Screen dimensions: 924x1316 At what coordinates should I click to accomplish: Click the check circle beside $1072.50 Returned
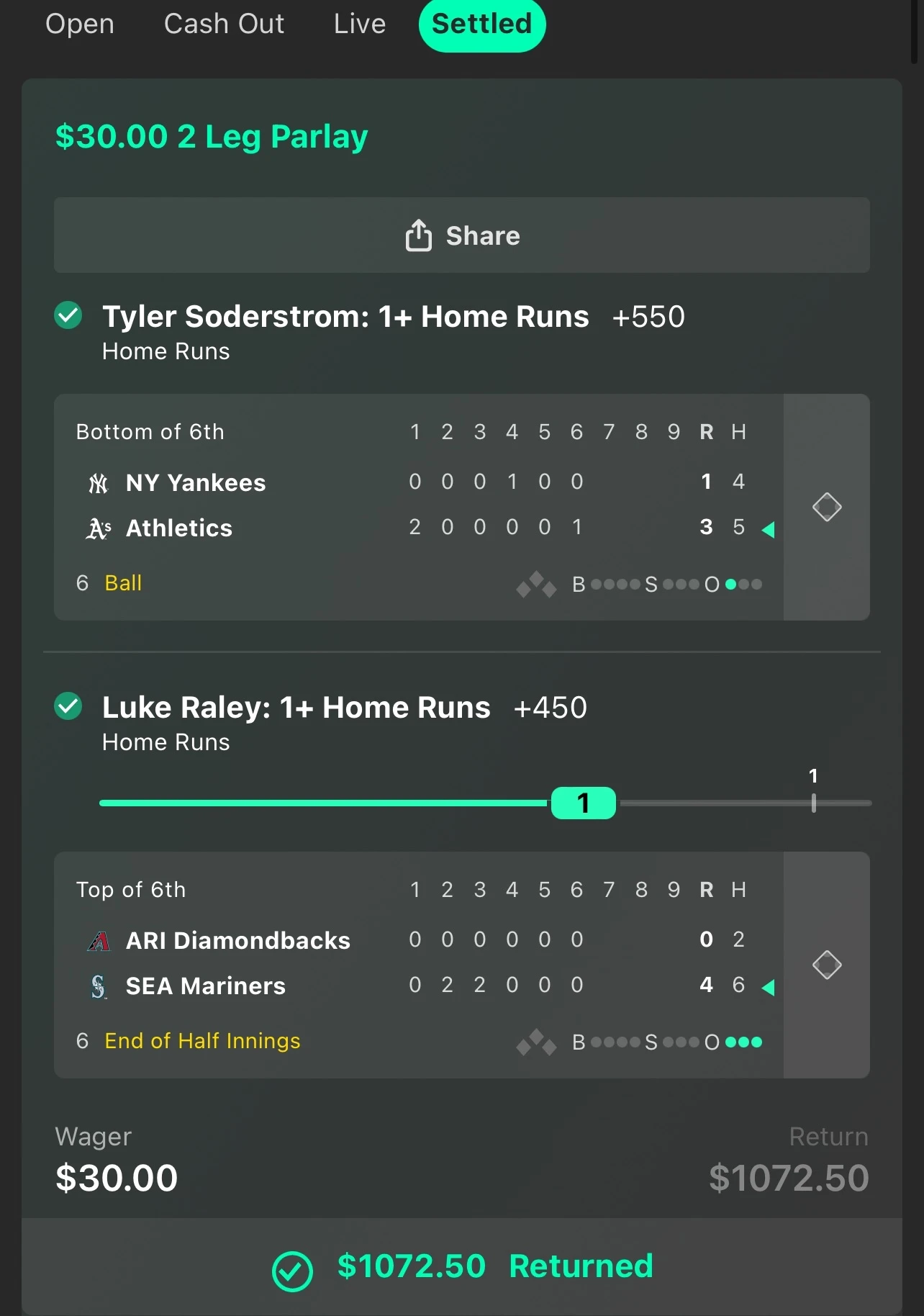(292, 1271)
